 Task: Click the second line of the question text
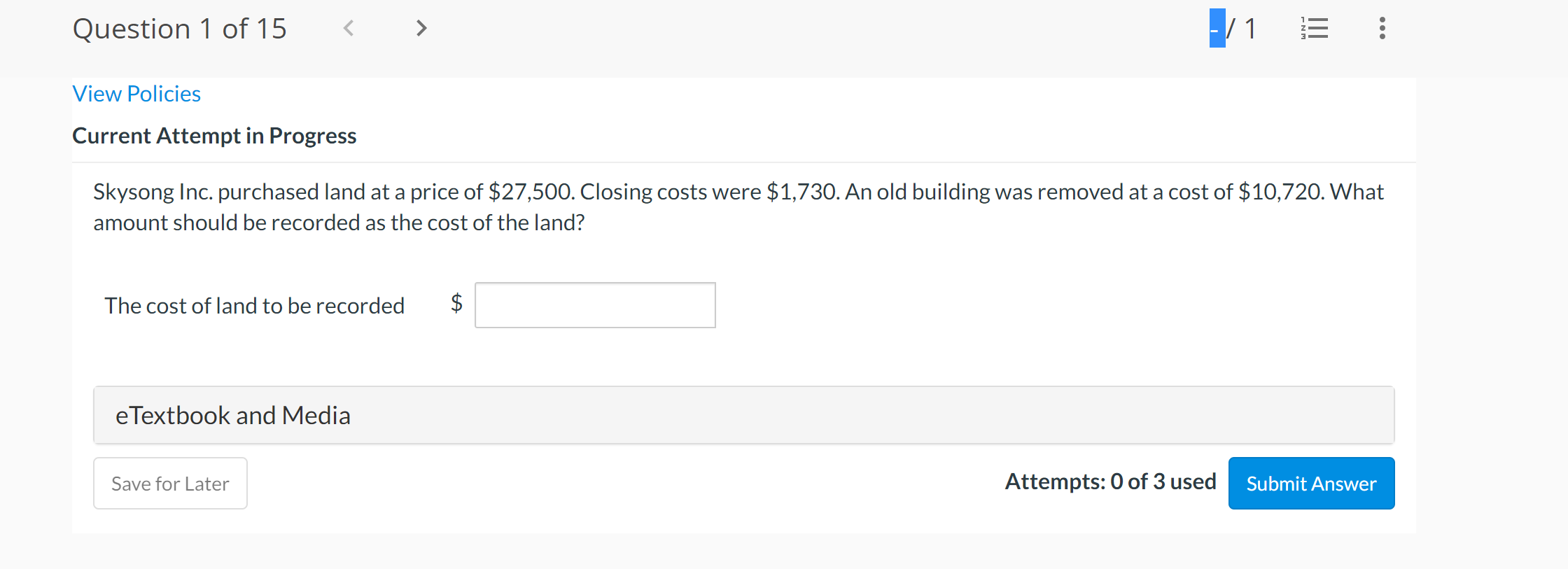339,223
